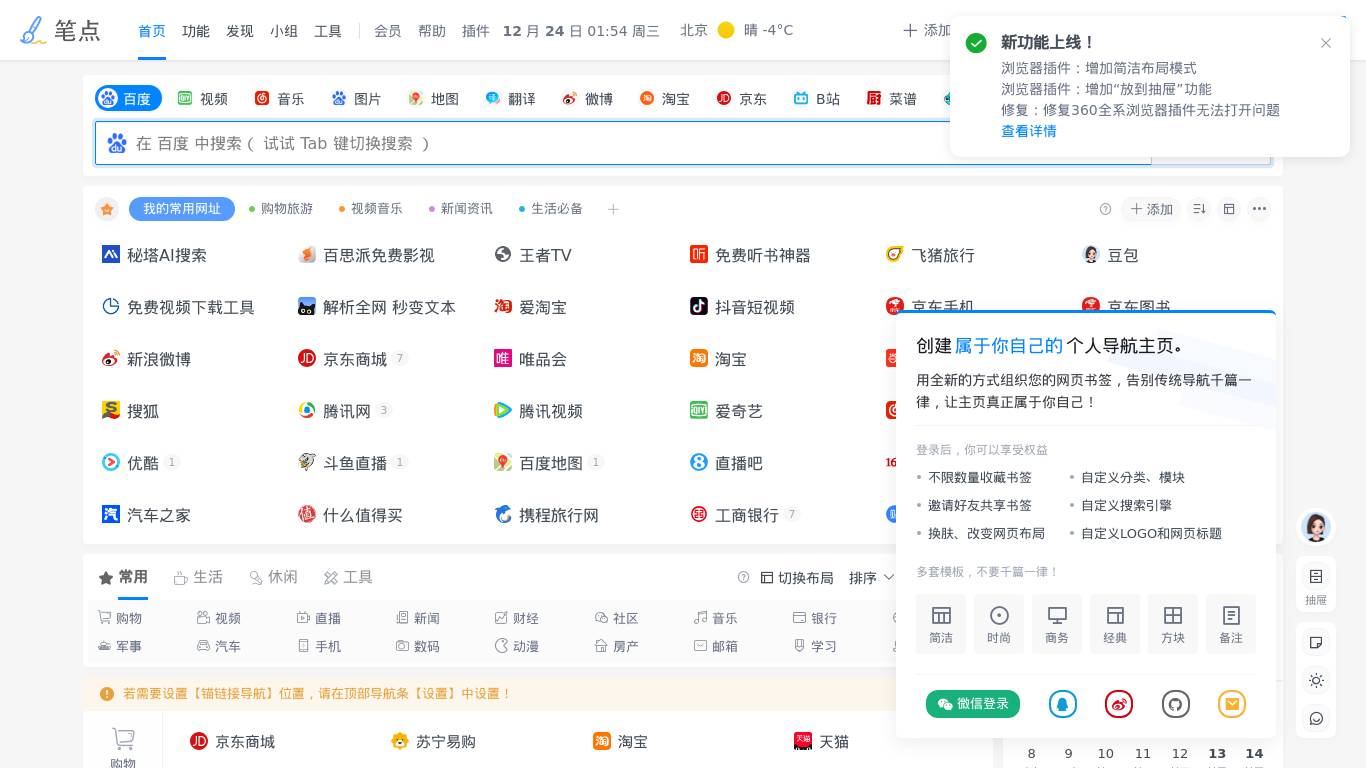Switch to the 视频音乐 category tab

(375, 209)
